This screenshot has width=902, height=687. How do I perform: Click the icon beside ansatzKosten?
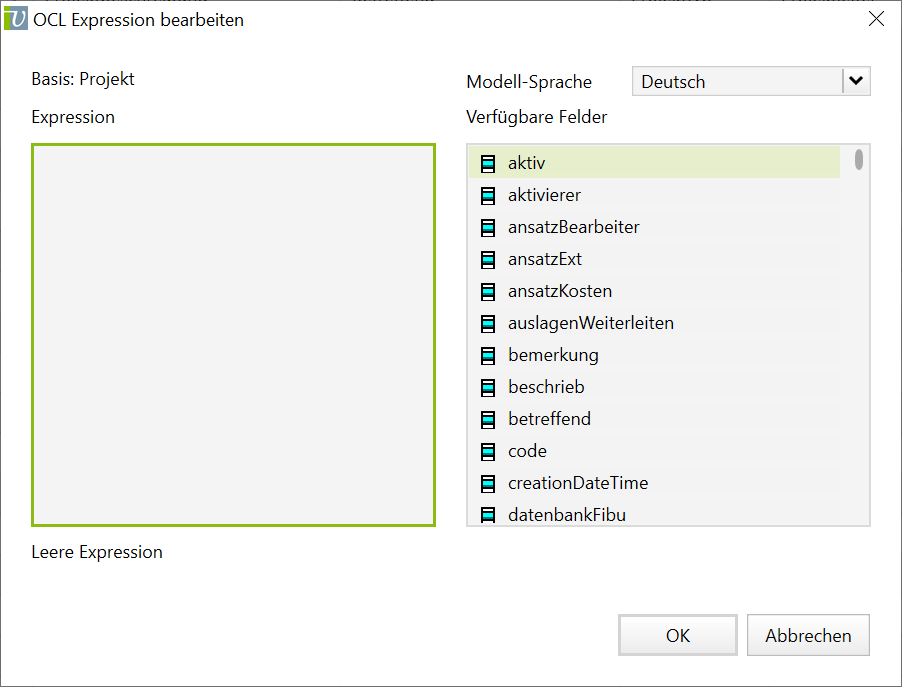488,291
